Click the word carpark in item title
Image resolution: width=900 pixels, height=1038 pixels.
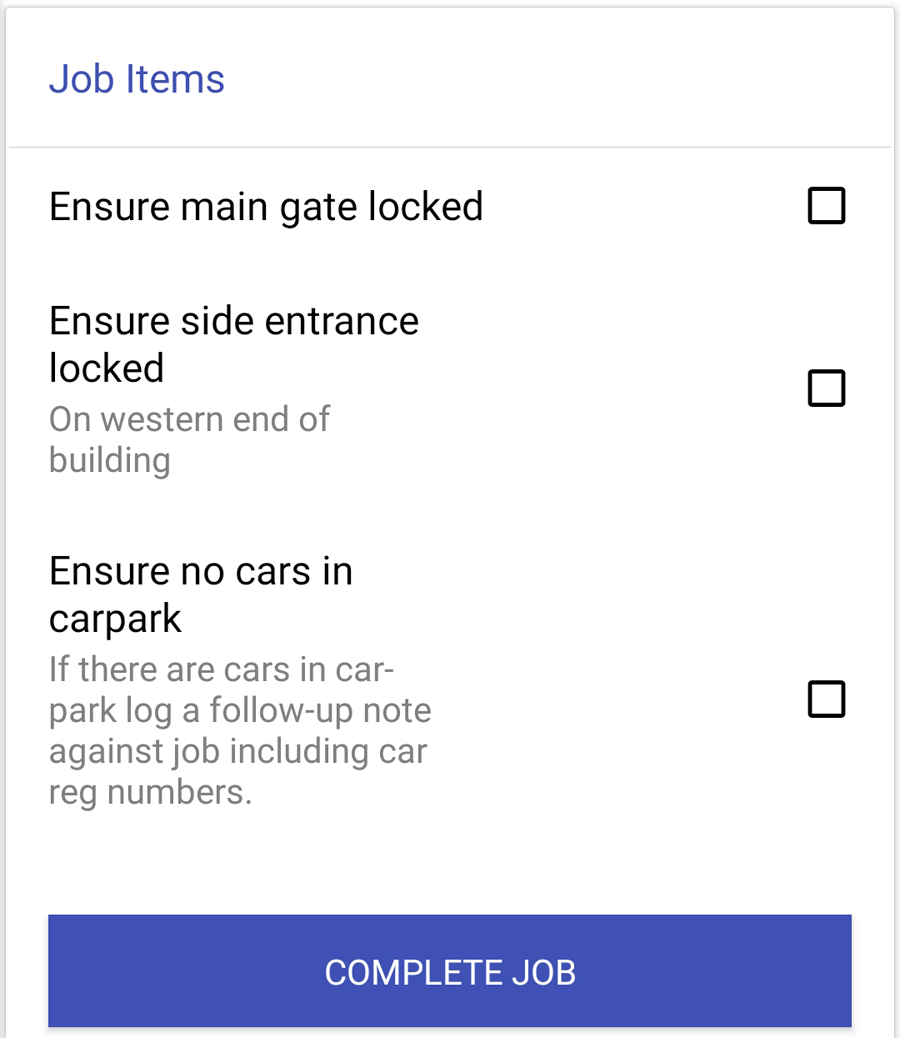[x=115, y=620]
